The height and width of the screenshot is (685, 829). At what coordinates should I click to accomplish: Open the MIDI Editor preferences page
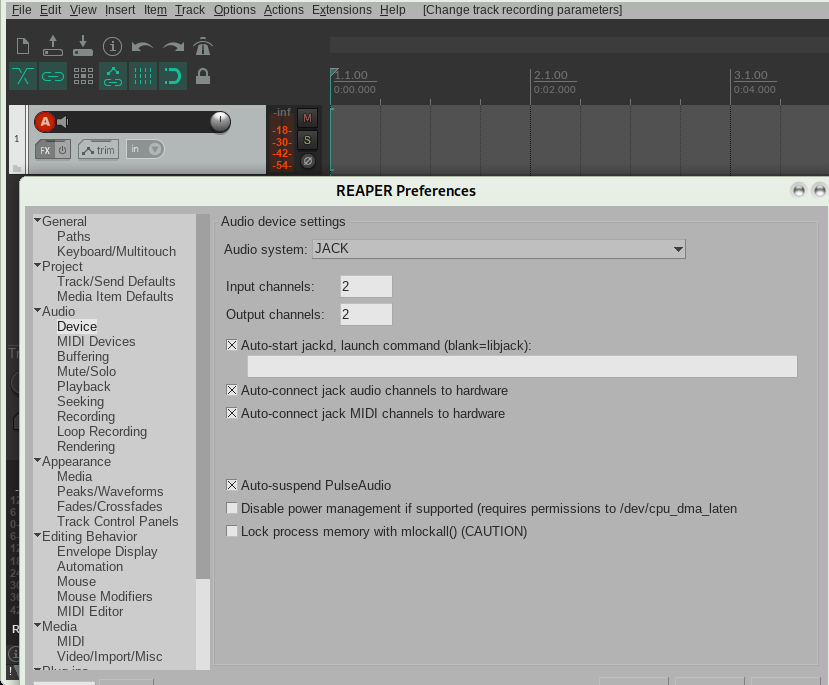pos(90,611)
